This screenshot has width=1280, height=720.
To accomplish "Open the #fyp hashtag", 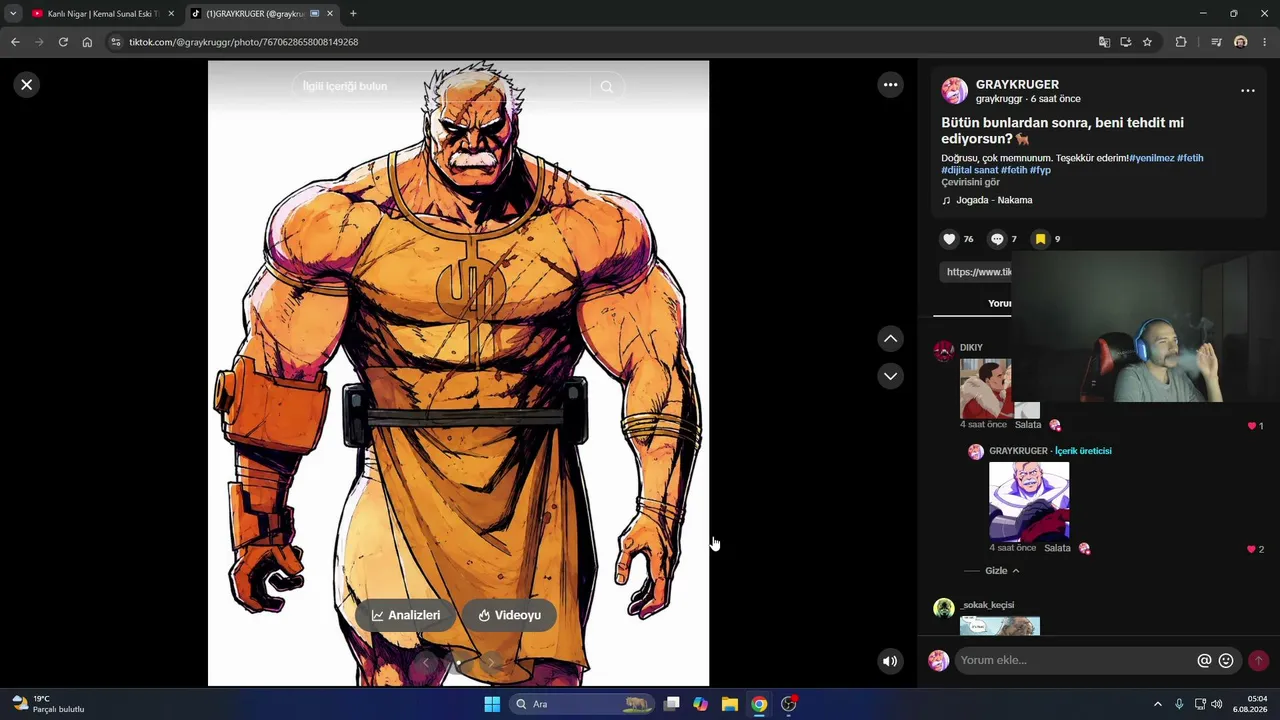I will coord(1040,170).
